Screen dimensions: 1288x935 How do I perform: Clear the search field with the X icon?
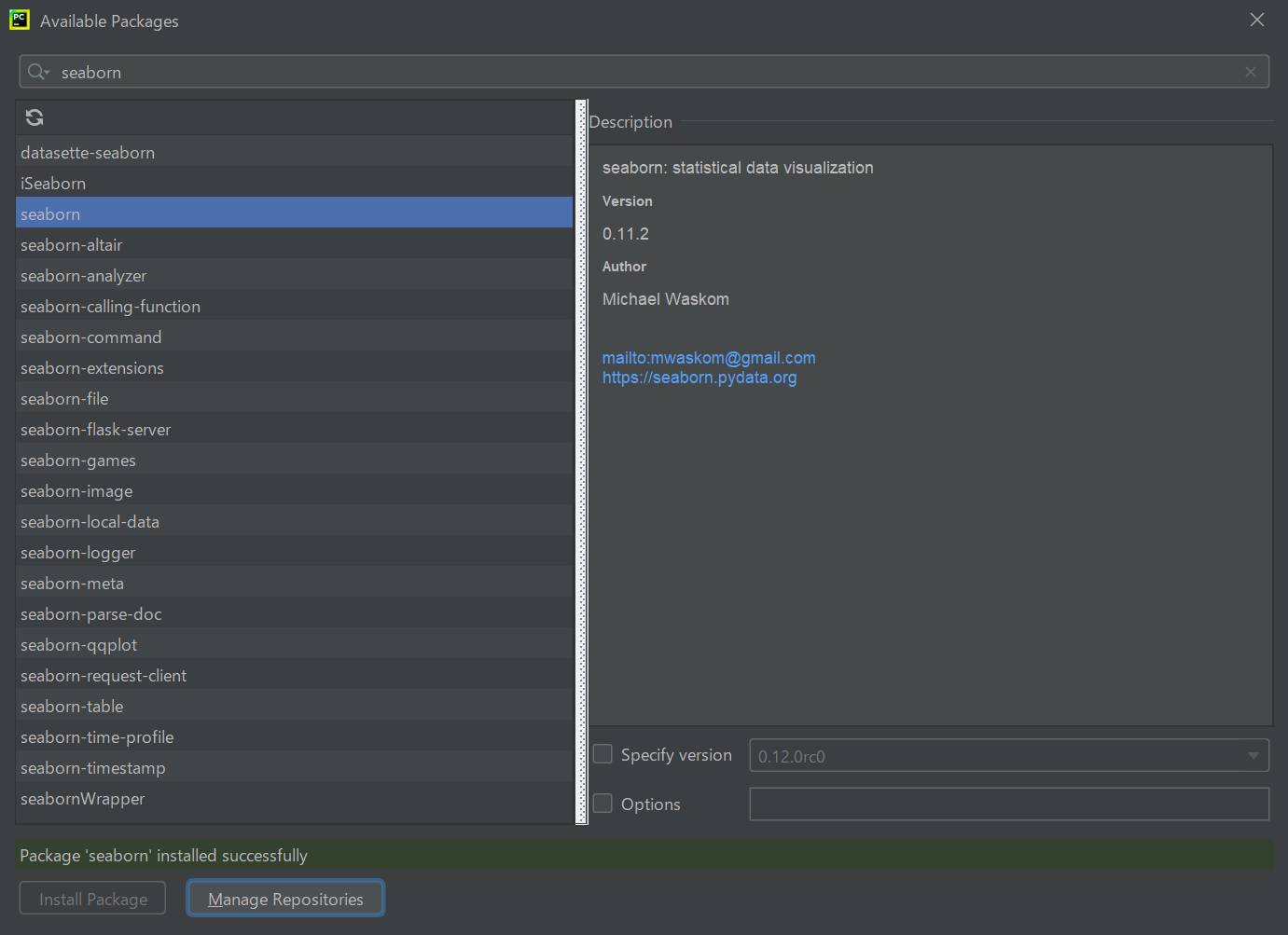coord(1251,72)
